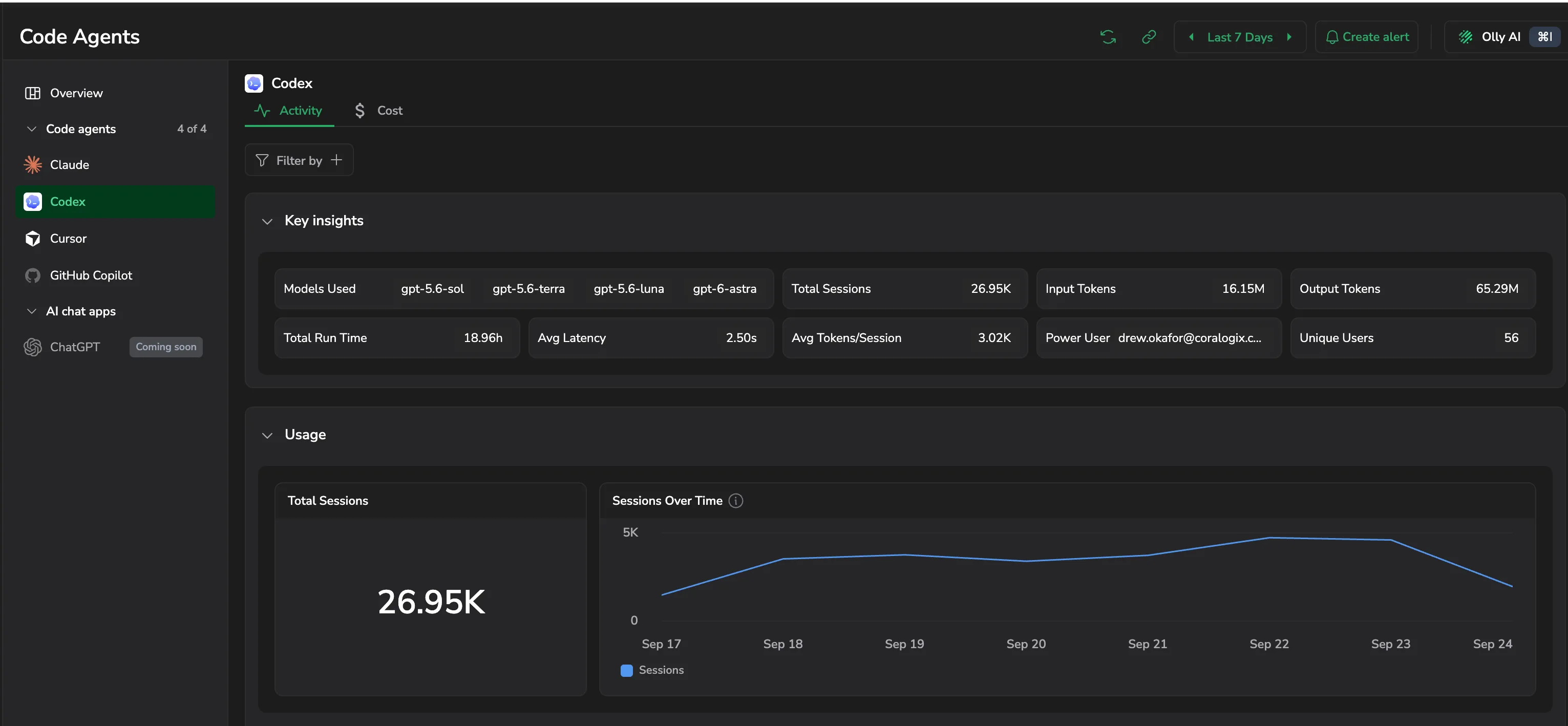1568x726 pixels.
Task: Click the GitHub Copilot logo icon
Action: tap(33, 275)
